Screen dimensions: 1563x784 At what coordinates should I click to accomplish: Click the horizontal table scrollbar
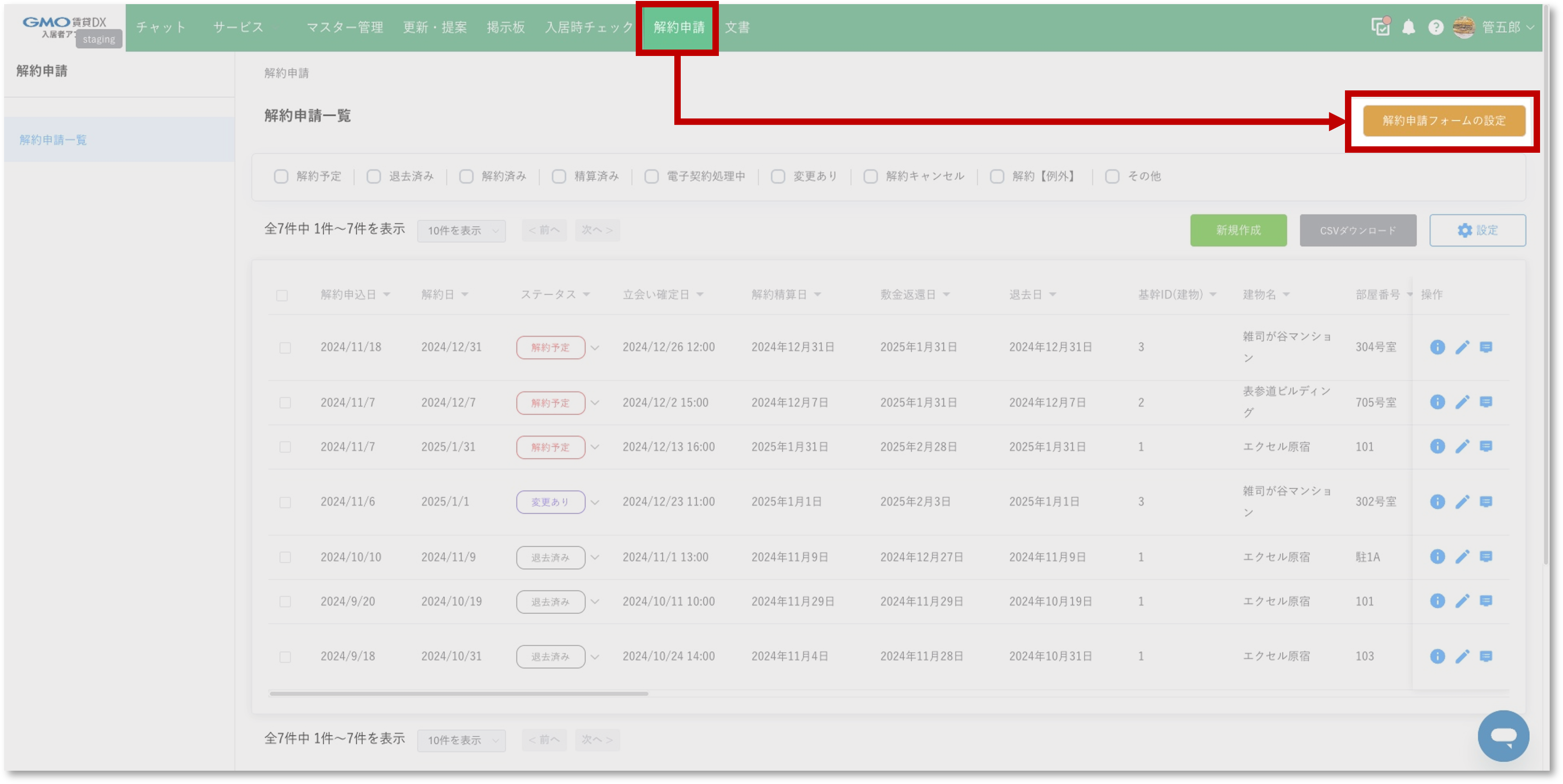click(x=459, y=693)
